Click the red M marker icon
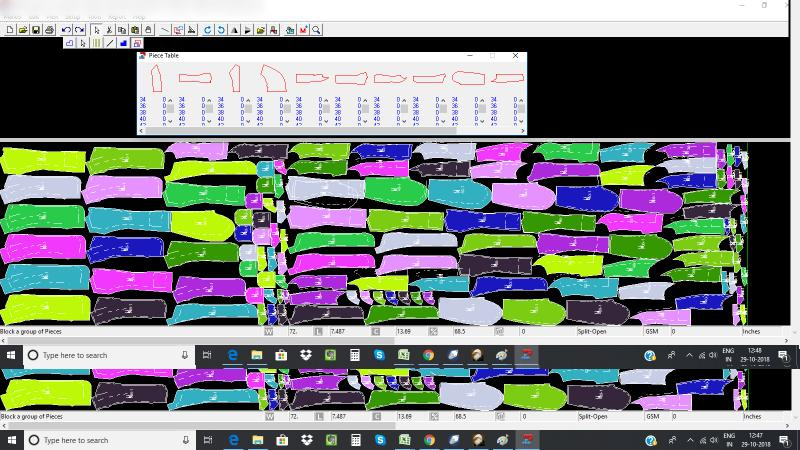This screenshot has width=800, height=450. 303,30
